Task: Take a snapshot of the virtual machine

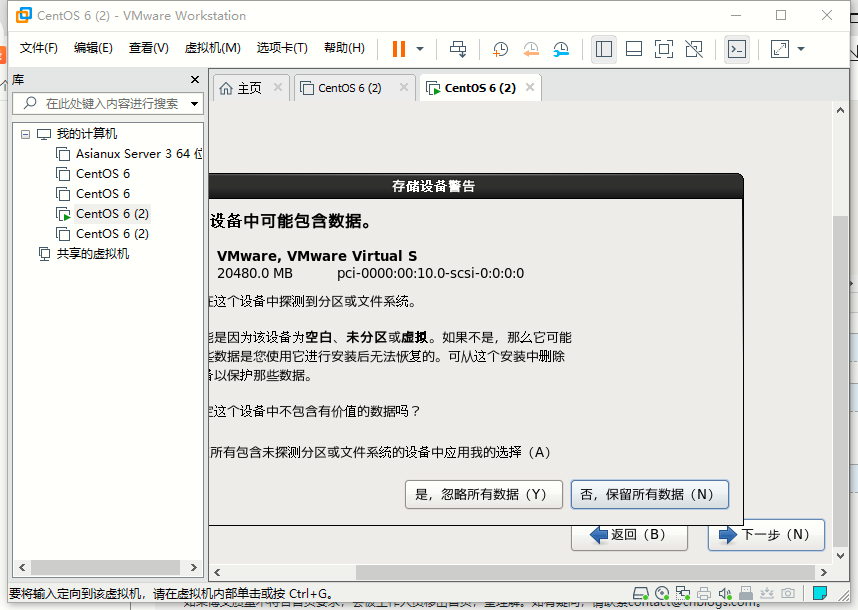Action: click(x=500, y=49)
